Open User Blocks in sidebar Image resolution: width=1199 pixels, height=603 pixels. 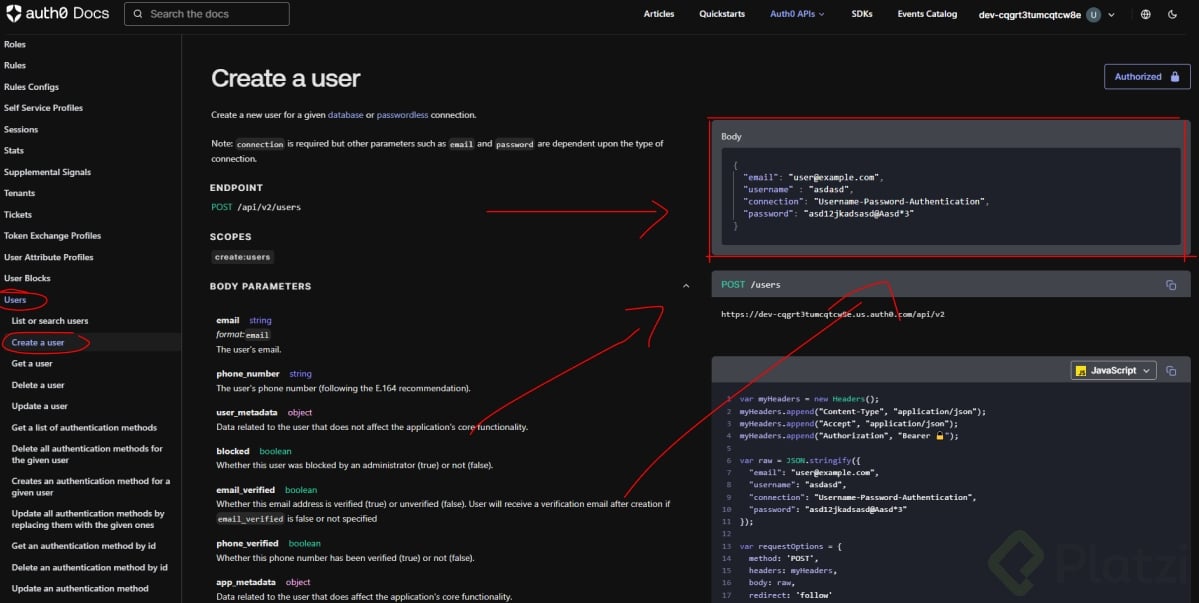click(x=27, y=278)
